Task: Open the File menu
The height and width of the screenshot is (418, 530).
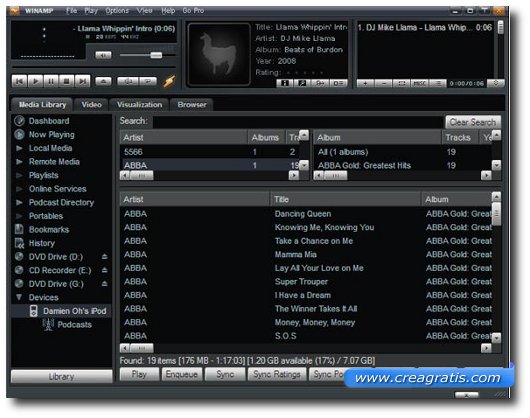Action: [72, 10]
